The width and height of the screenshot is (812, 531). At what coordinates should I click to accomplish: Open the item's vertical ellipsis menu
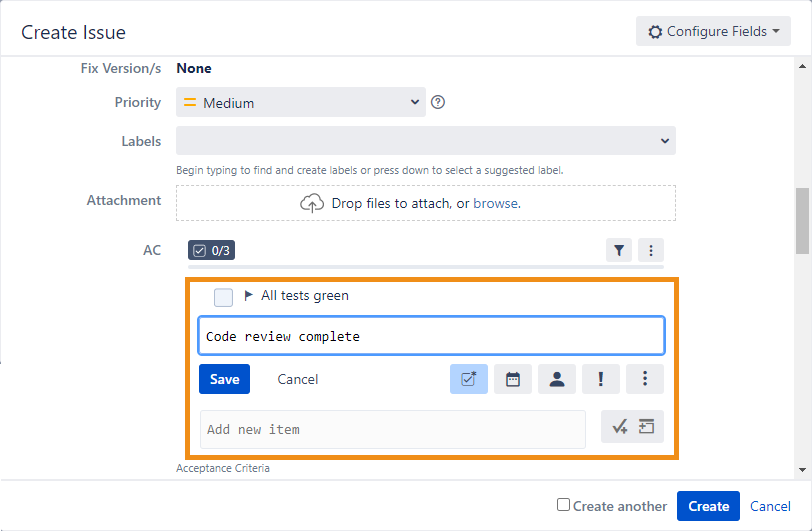click(x=645, y=379)
